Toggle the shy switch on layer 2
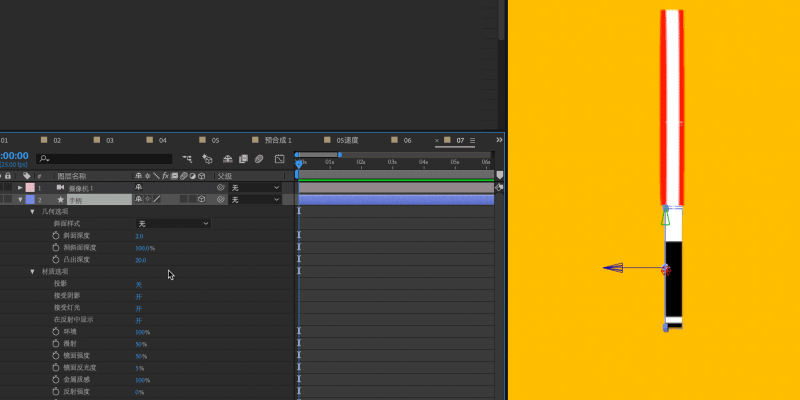This screenshot has width=800, height=400. tap(139, 199)
